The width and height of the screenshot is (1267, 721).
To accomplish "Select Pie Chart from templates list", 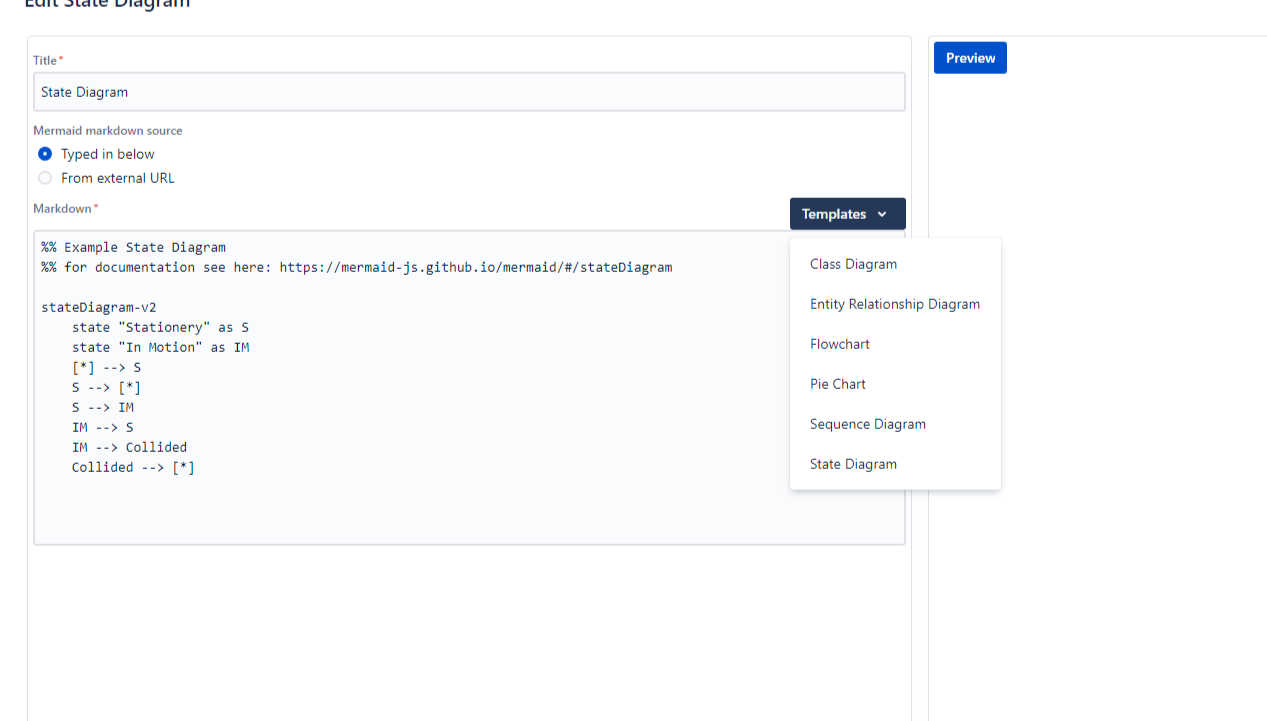I will click(x=837, y=384).
